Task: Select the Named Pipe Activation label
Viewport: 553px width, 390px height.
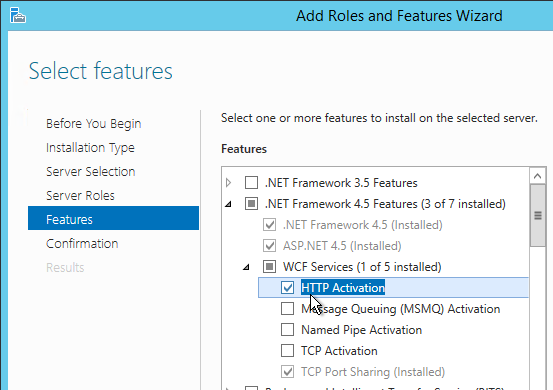Action: click(x=361, y=330)
